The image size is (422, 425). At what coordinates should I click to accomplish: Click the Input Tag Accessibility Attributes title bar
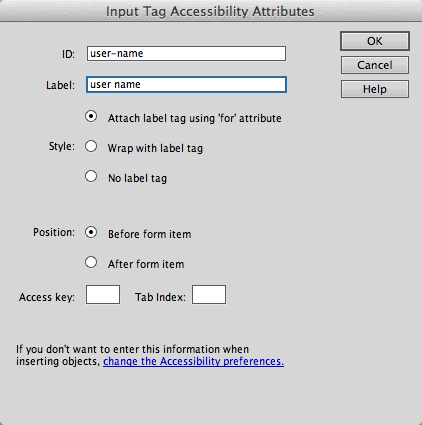point(210,11)
